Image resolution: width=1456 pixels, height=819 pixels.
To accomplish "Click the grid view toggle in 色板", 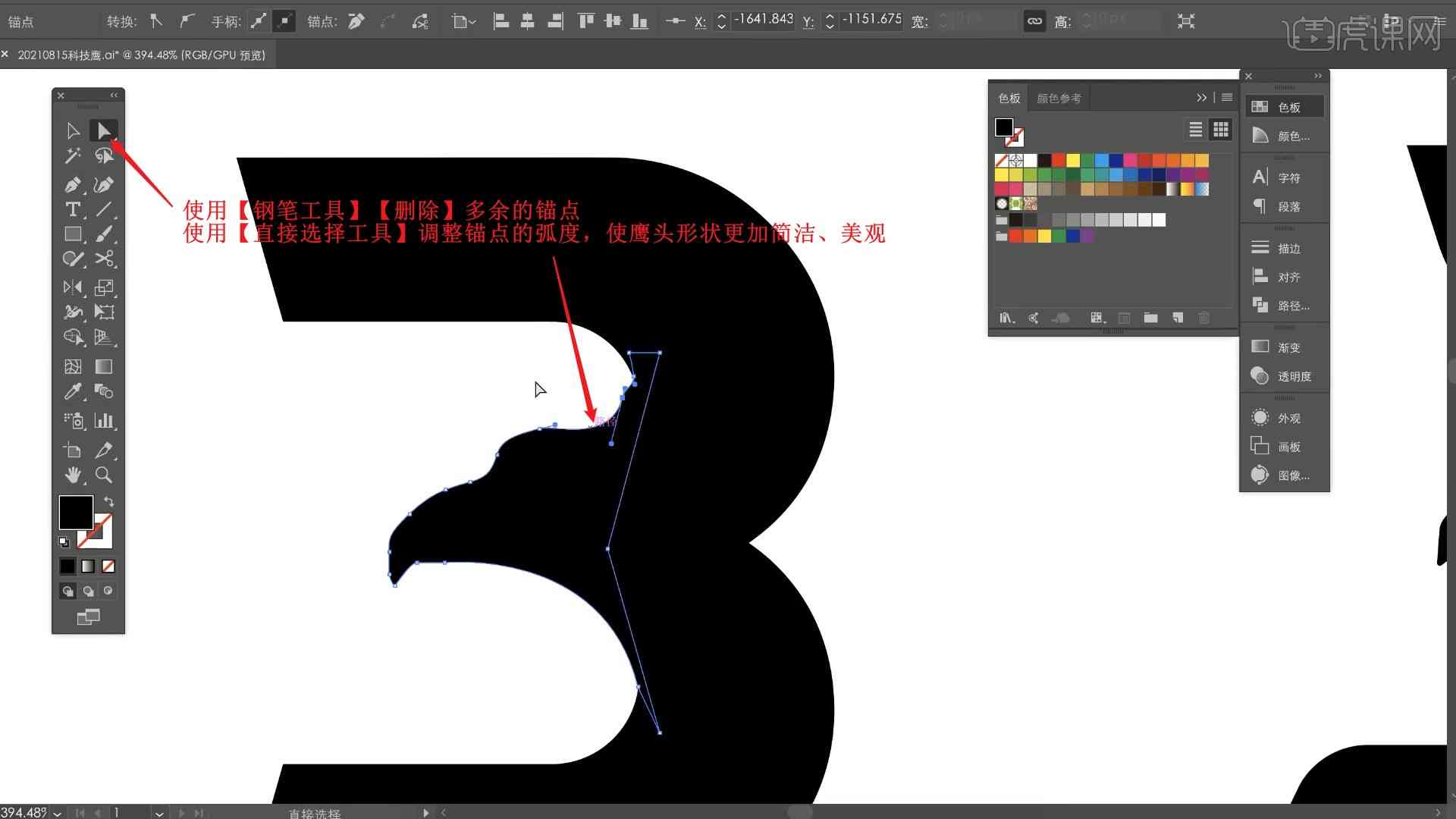I will click(1220, 130).
